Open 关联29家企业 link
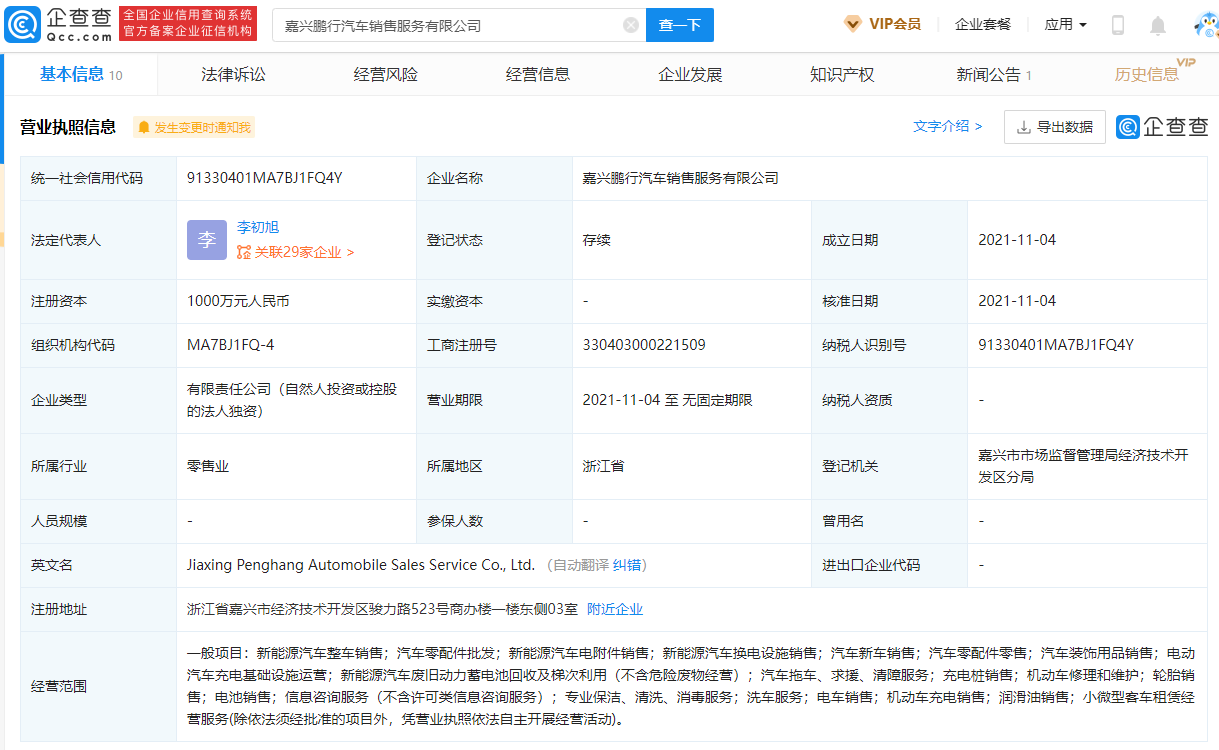Viewport: 1219px width, 750px height. point(296,252)
